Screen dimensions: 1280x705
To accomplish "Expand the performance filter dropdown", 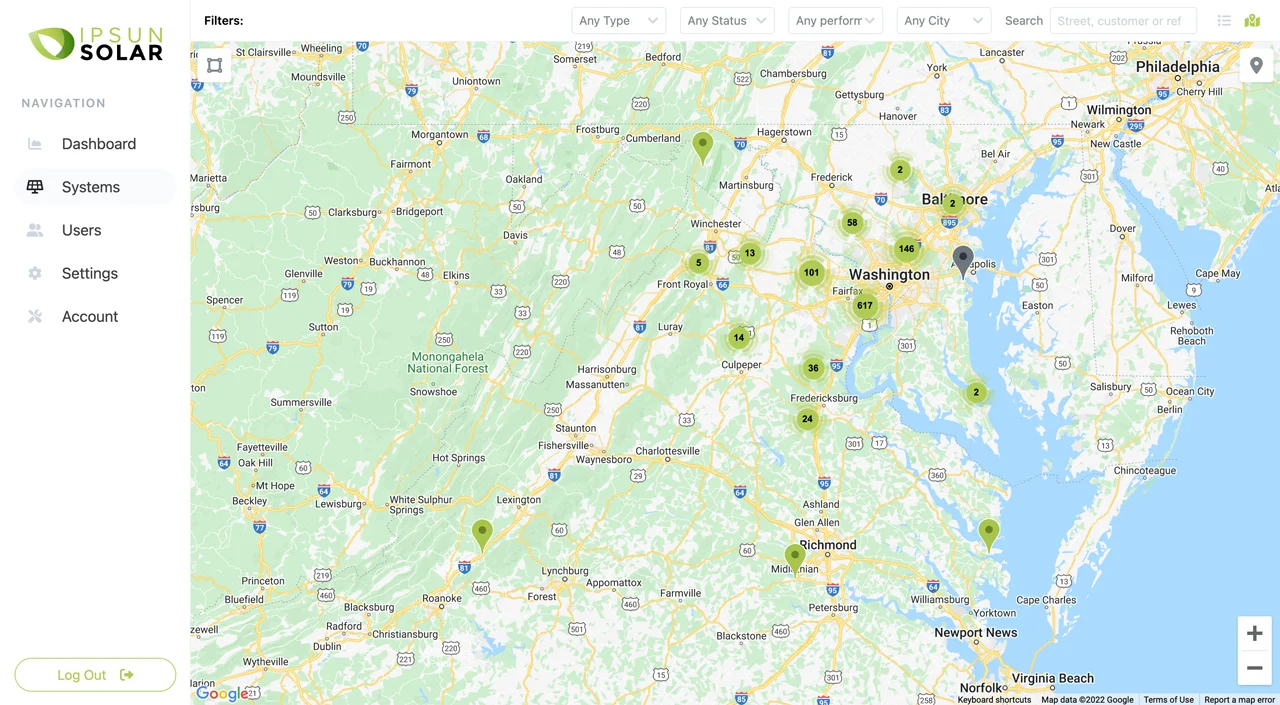I will pos(835,21).
